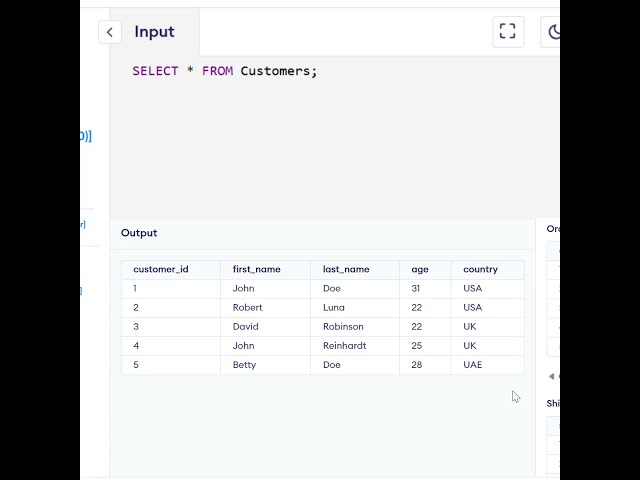This screenshot has width=640, height=480.
Task: Toggle fullscreen mode for the editor
Action: click(508, 32)
